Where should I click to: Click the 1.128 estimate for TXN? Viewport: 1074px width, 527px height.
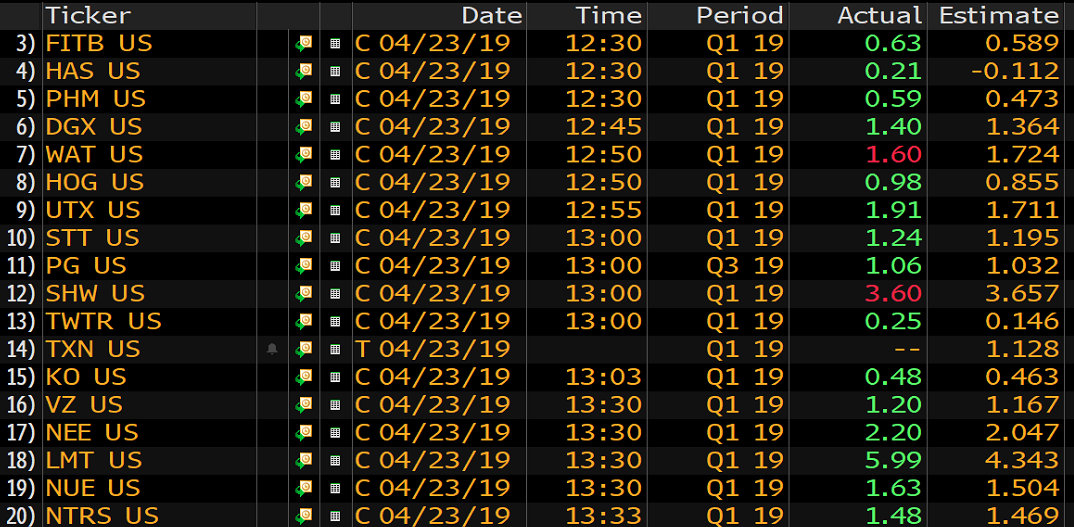(x=1022, y=349)
